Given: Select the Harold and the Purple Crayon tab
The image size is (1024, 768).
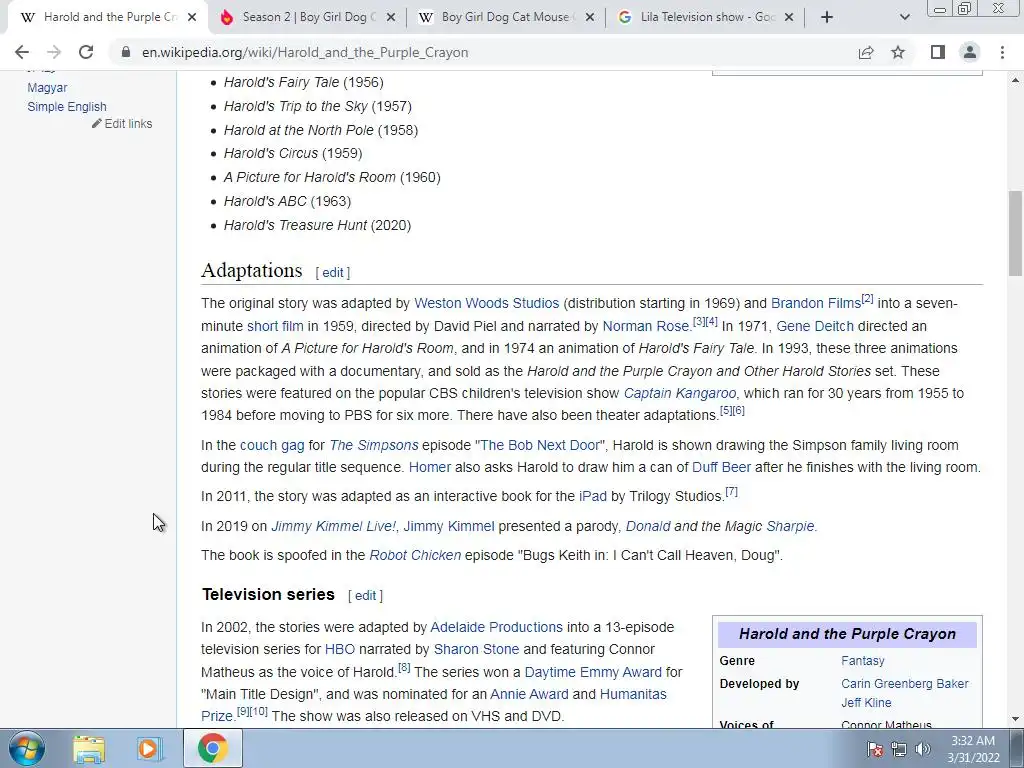Looking at the screenshot, I should tap(108, 18).
